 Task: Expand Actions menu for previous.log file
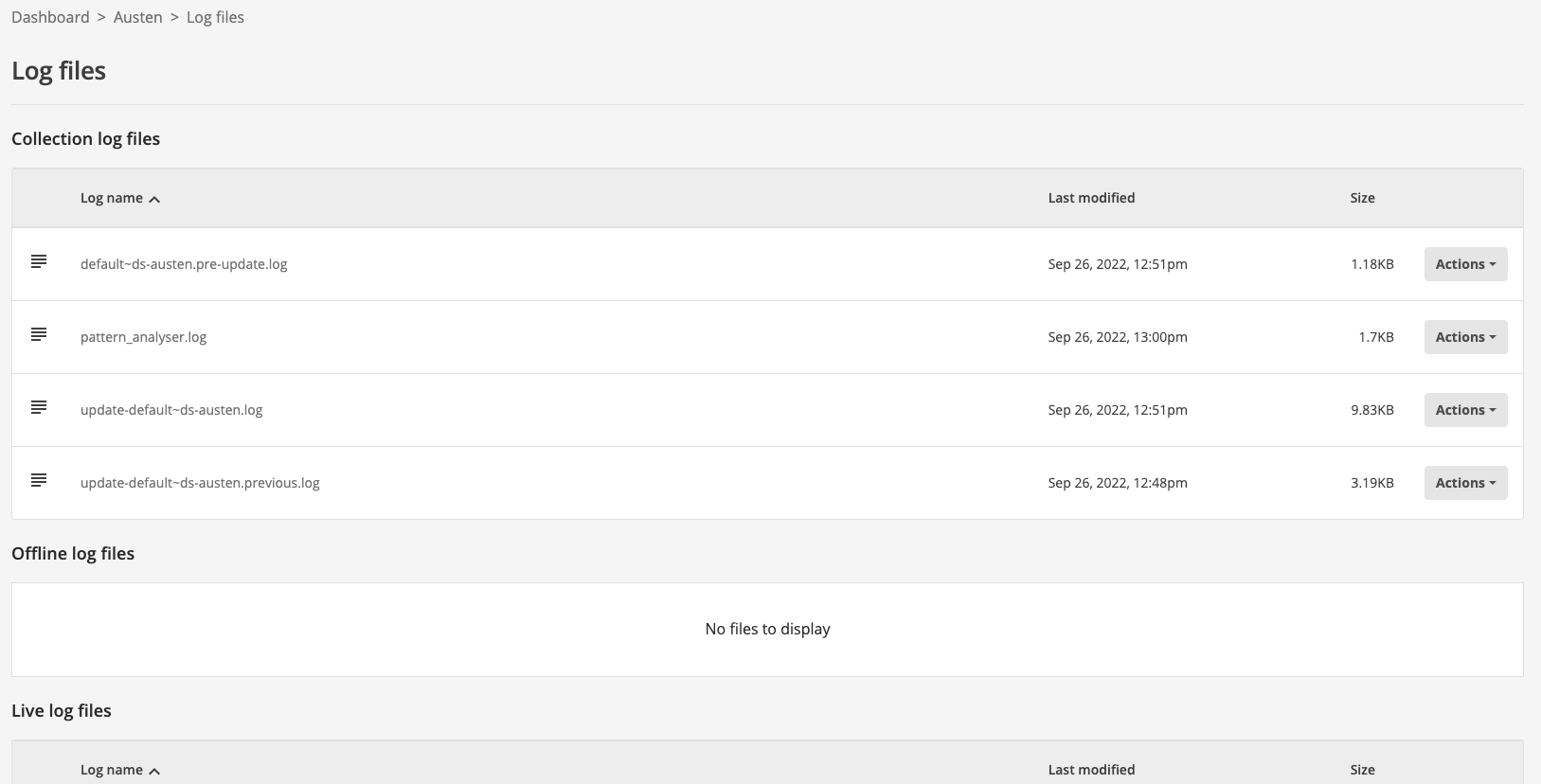pos(1464,483)
